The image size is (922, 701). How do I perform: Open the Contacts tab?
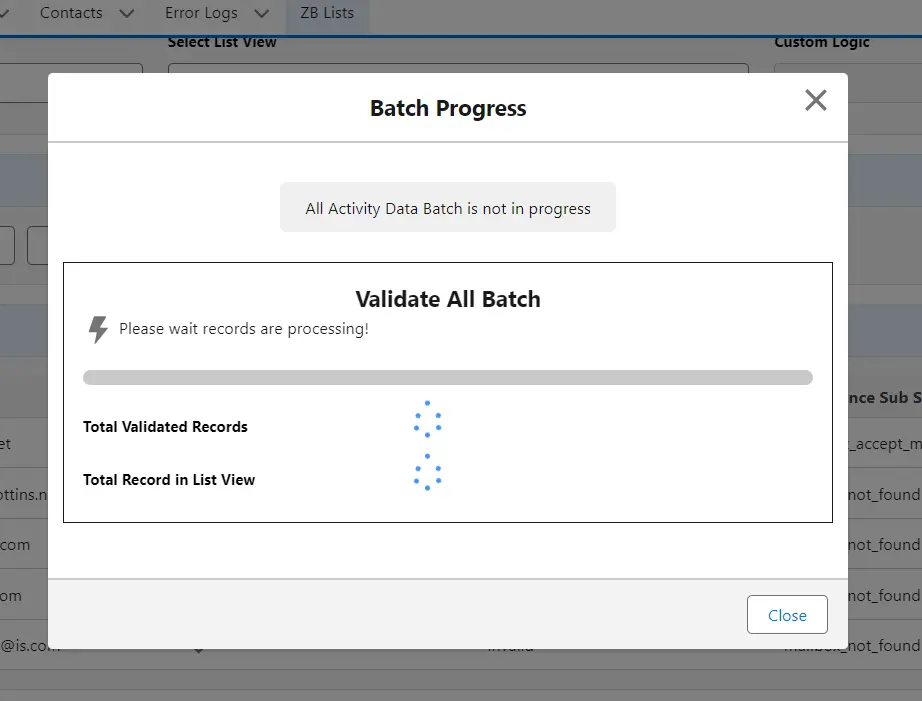[71, 13]
